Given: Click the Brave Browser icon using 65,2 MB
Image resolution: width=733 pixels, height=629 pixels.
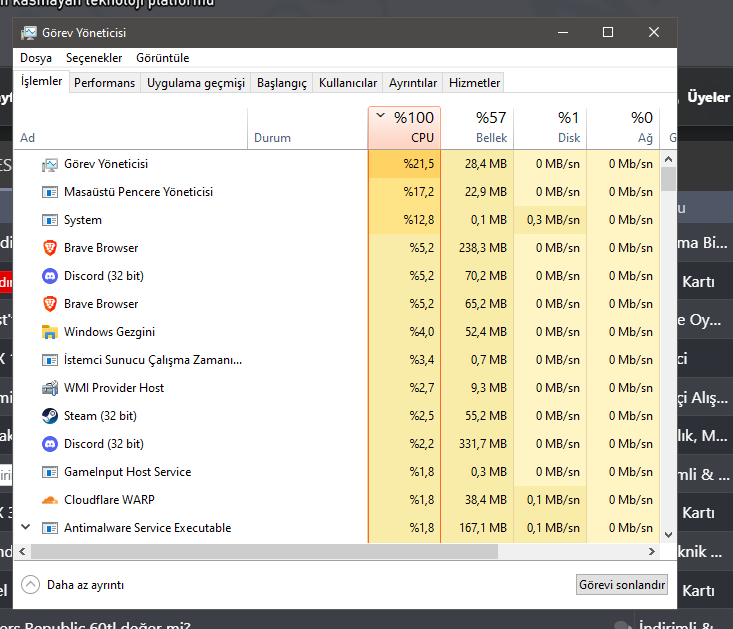Looking at the screenshot, I should point(50,304).
